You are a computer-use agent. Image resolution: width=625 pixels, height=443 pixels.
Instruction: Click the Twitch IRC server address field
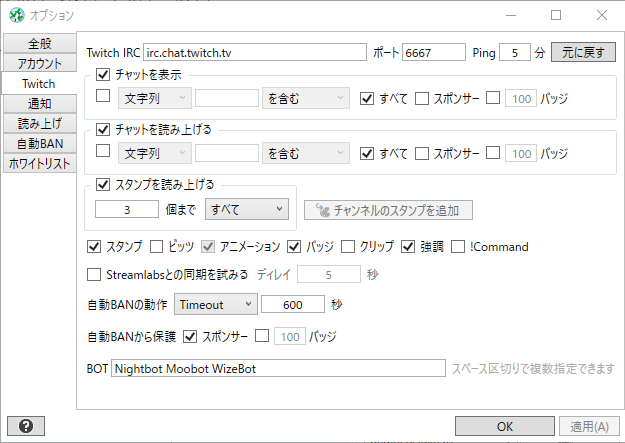click(255, 52)
